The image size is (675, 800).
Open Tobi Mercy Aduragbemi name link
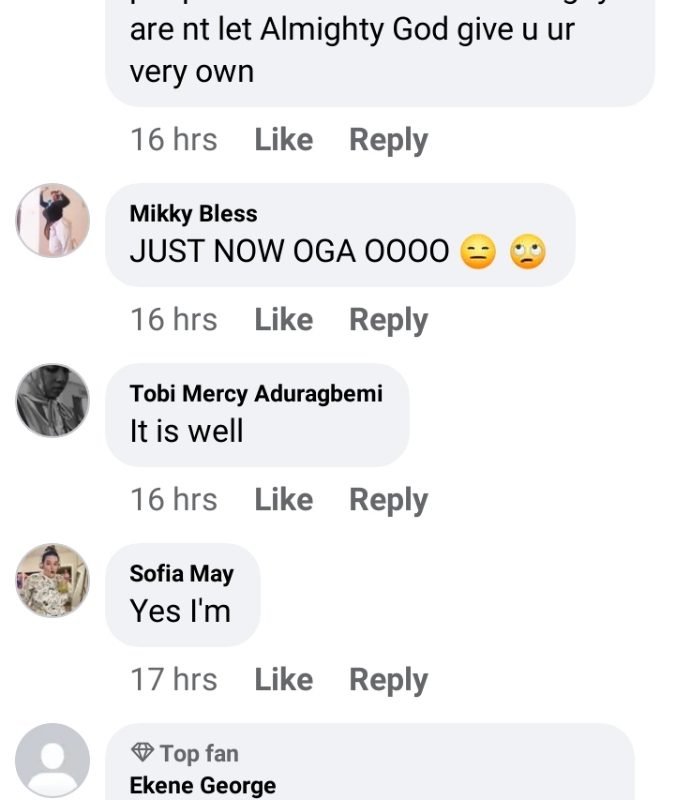[x=256, y=394]
